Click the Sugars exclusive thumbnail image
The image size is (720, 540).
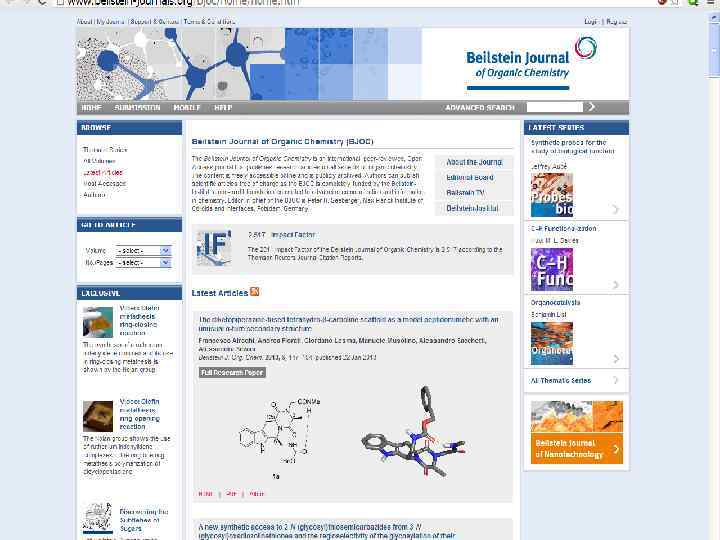(x=97, y=517)
